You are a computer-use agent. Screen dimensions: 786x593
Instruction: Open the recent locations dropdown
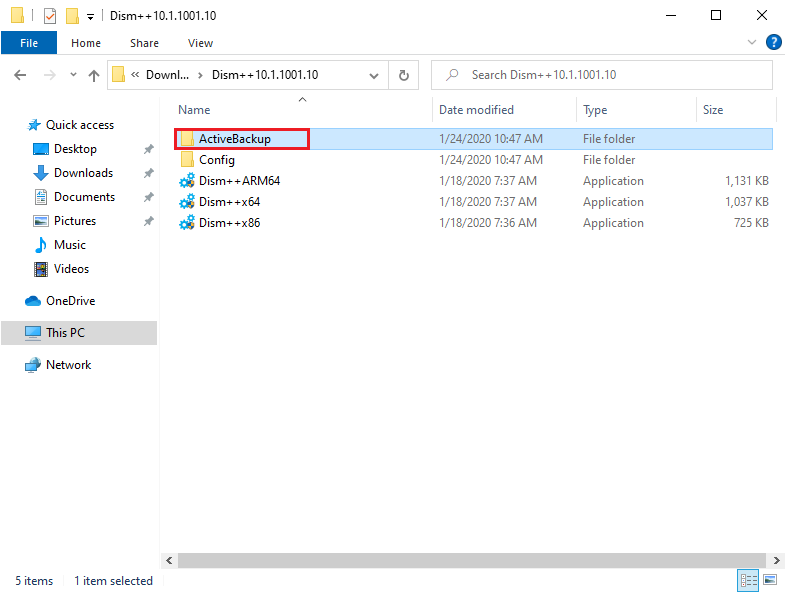73,75
